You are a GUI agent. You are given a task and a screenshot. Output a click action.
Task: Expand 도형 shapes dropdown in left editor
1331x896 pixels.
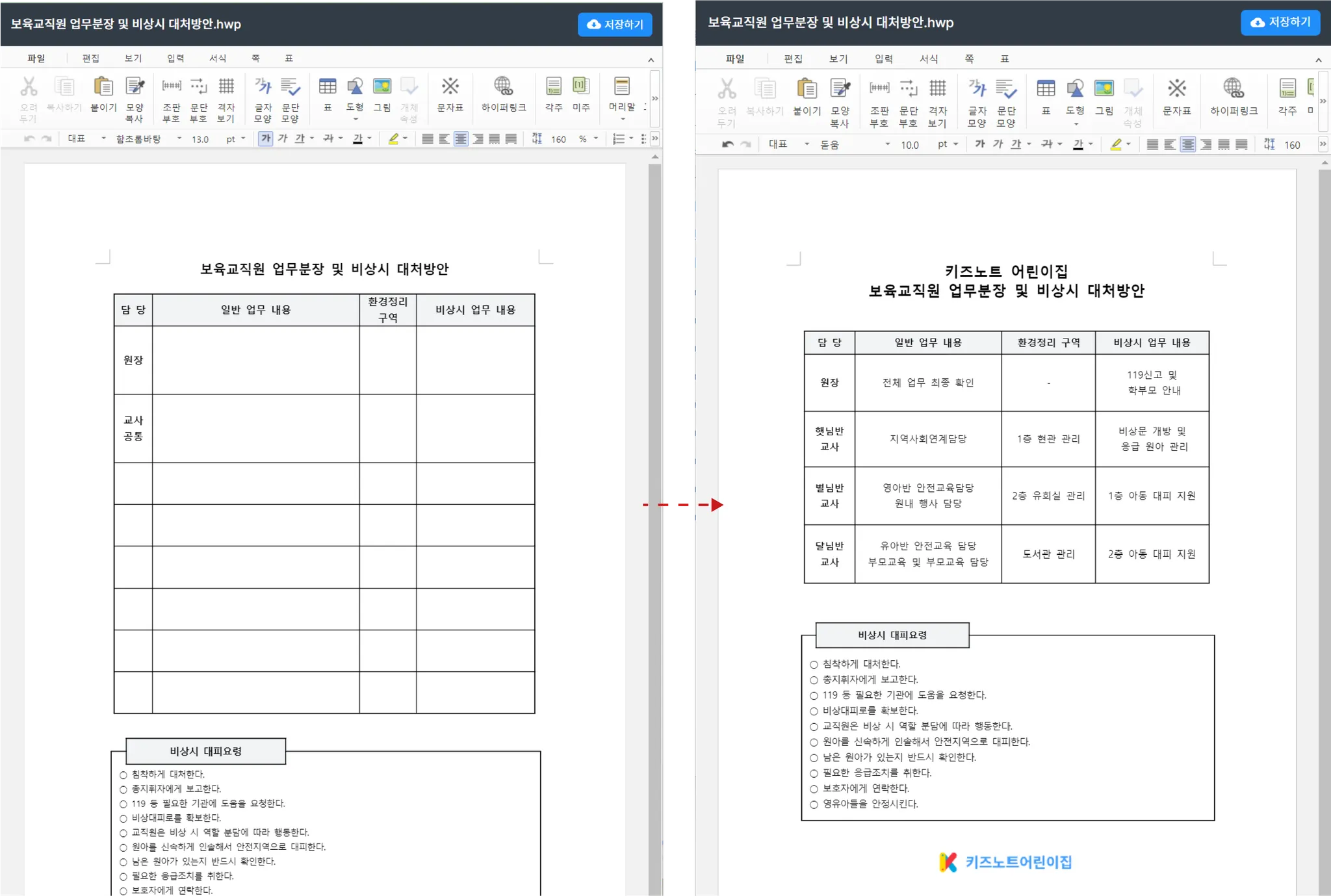point(355,120)
